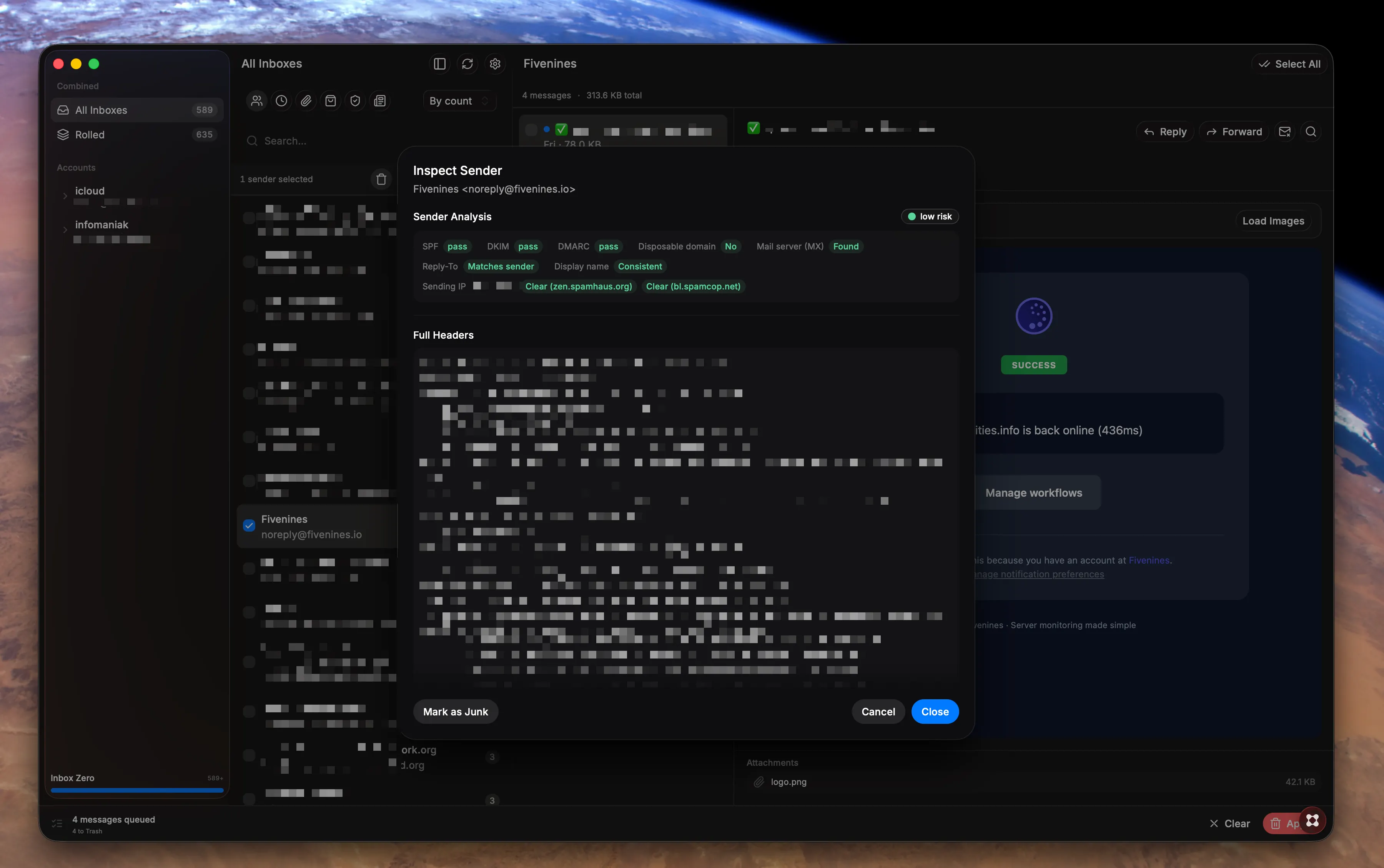Expand the infomaniak account
Image resolution: width=1384 pixels, height=868 pixels.
(65, 229)
